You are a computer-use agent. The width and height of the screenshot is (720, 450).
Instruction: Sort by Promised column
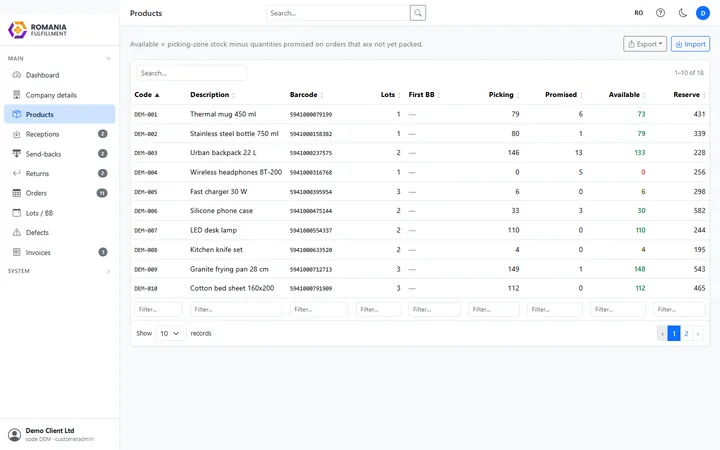[x=564, y=95]
